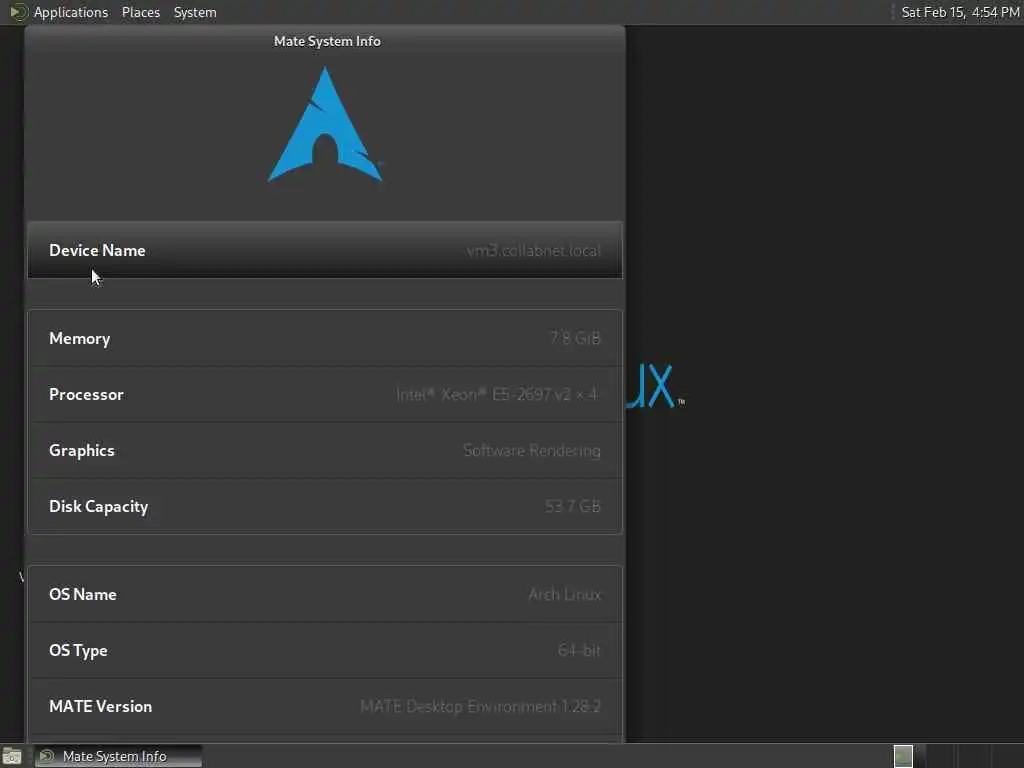Click the Software Rendering value
This screenshot has width=1024, height=768.
532,451
